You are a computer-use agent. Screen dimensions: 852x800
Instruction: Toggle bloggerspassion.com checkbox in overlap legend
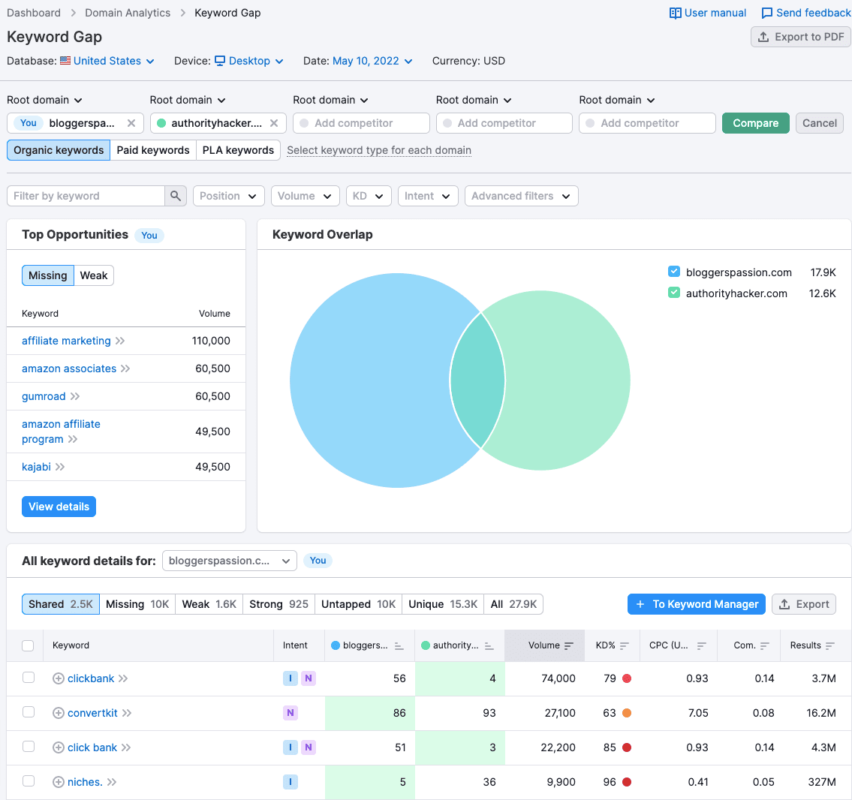[x=674, y=272]
